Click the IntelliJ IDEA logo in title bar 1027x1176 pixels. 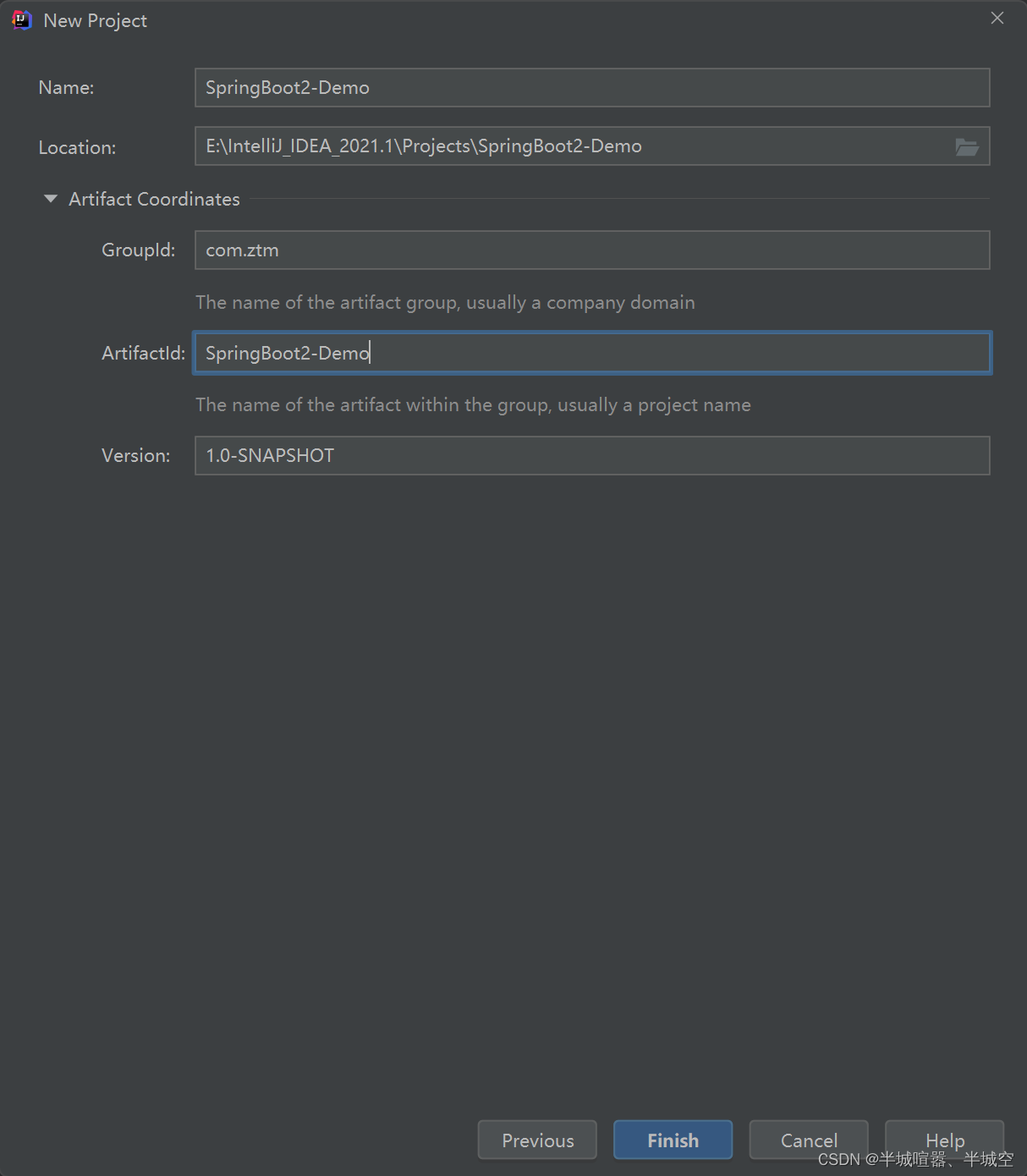tap(22, 20)
